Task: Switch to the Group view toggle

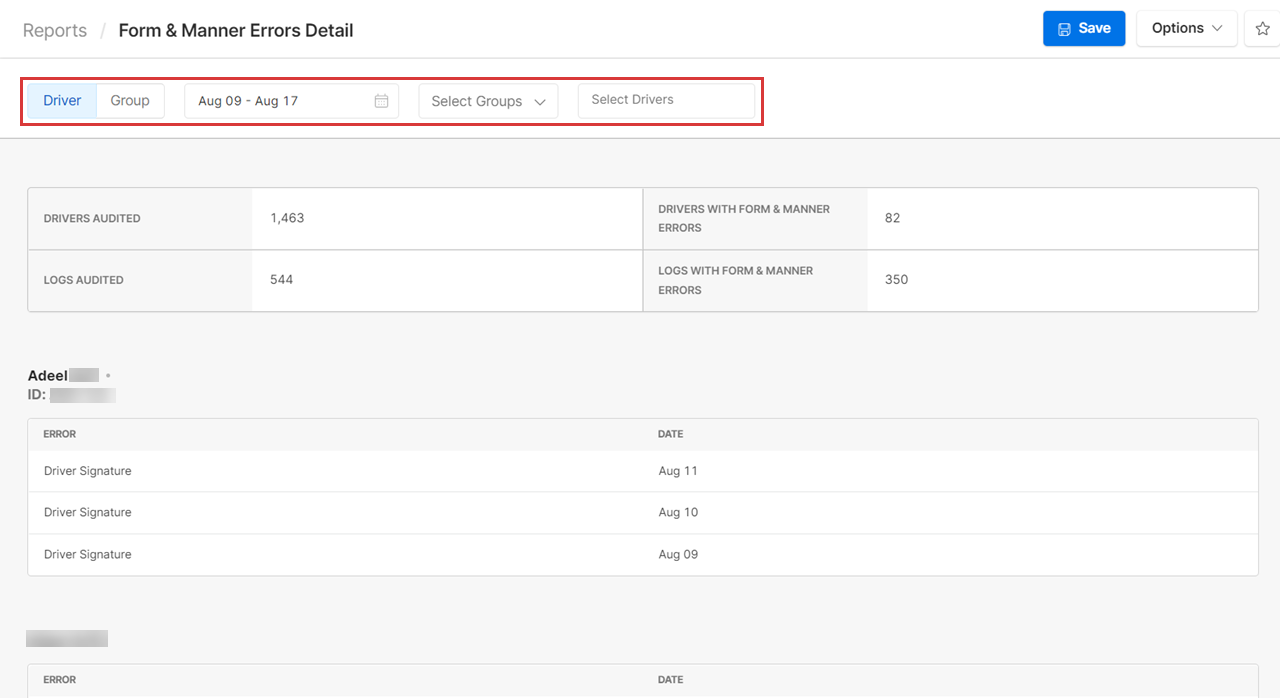Action: point(130,101)
